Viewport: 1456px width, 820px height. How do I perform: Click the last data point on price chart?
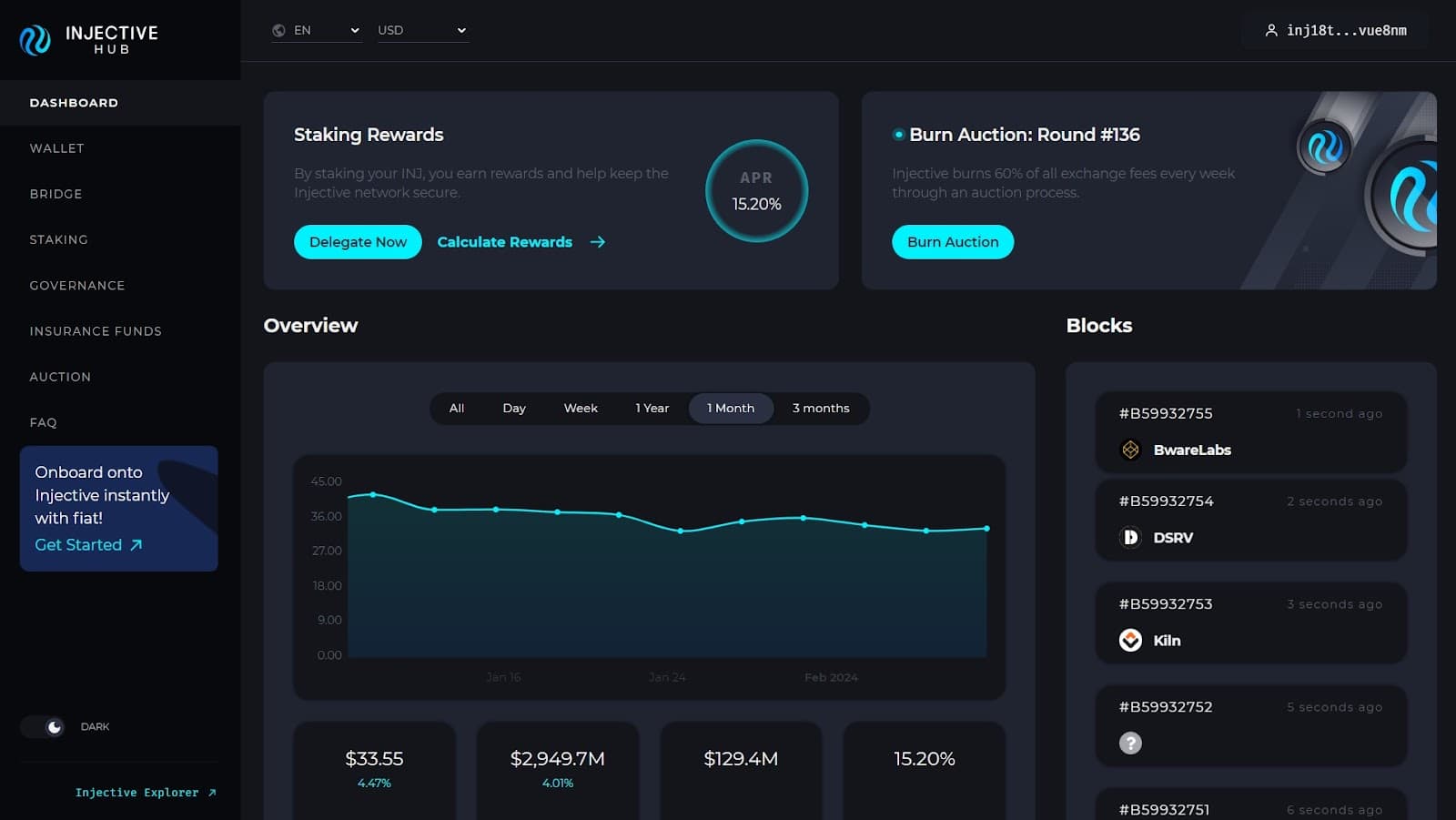986,529
